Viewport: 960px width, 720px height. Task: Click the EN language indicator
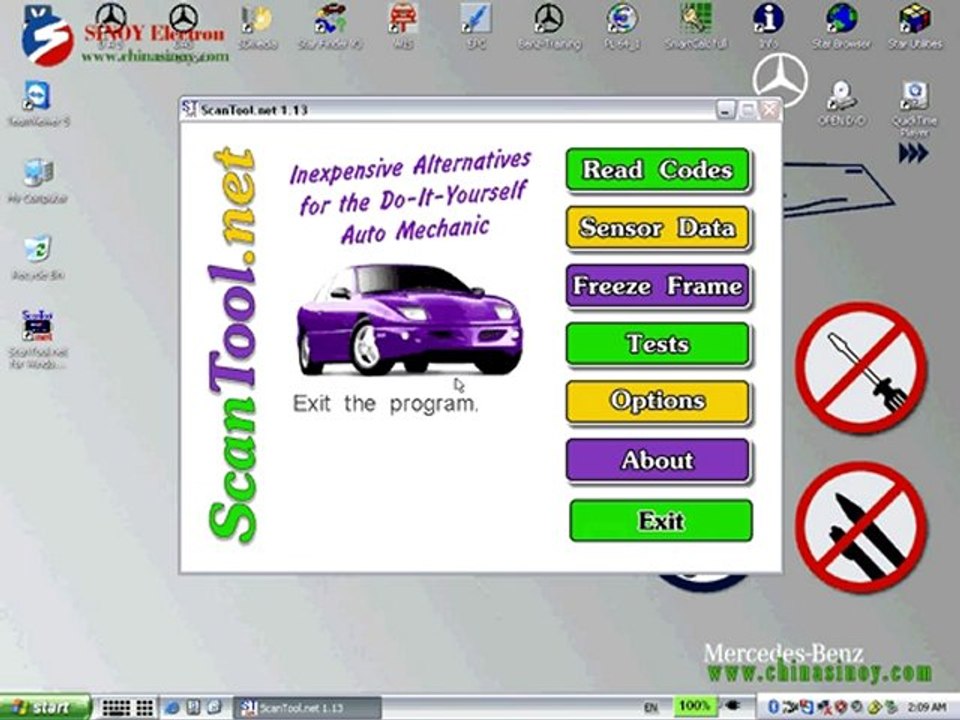(x=651, y=708)
